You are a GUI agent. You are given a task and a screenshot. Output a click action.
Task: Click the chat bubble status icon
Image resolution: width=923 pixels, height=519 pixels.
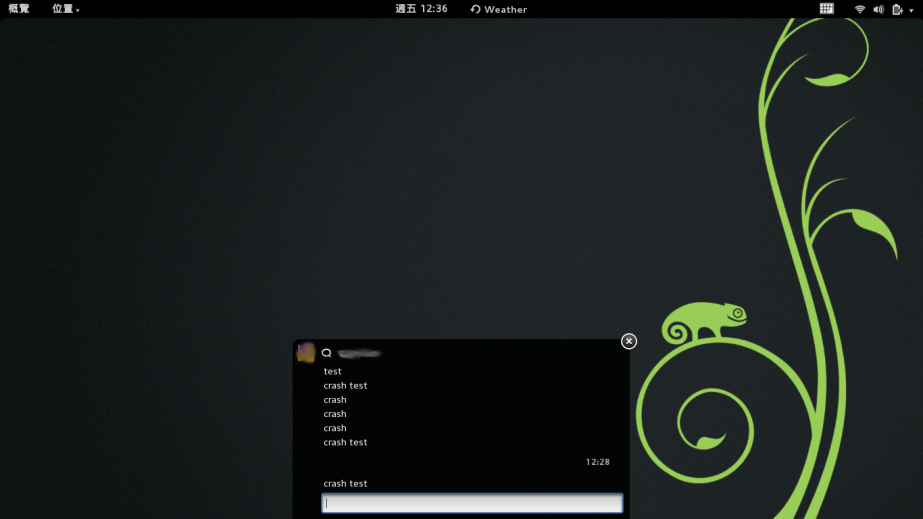click(x=326, y=353)
